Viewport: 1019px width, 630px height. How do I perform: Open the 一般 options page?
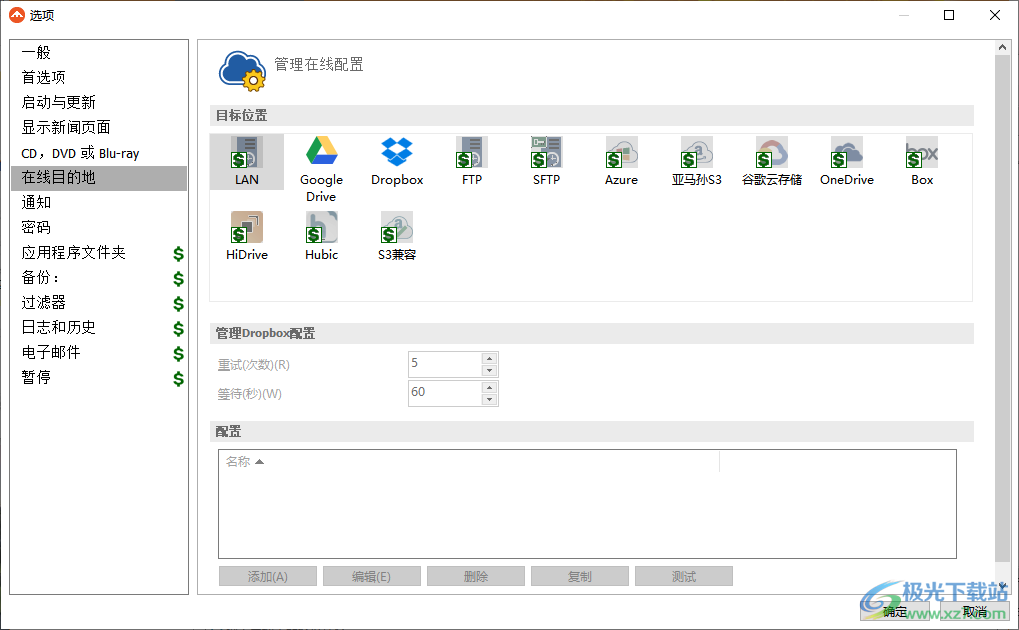pos(99,52)
